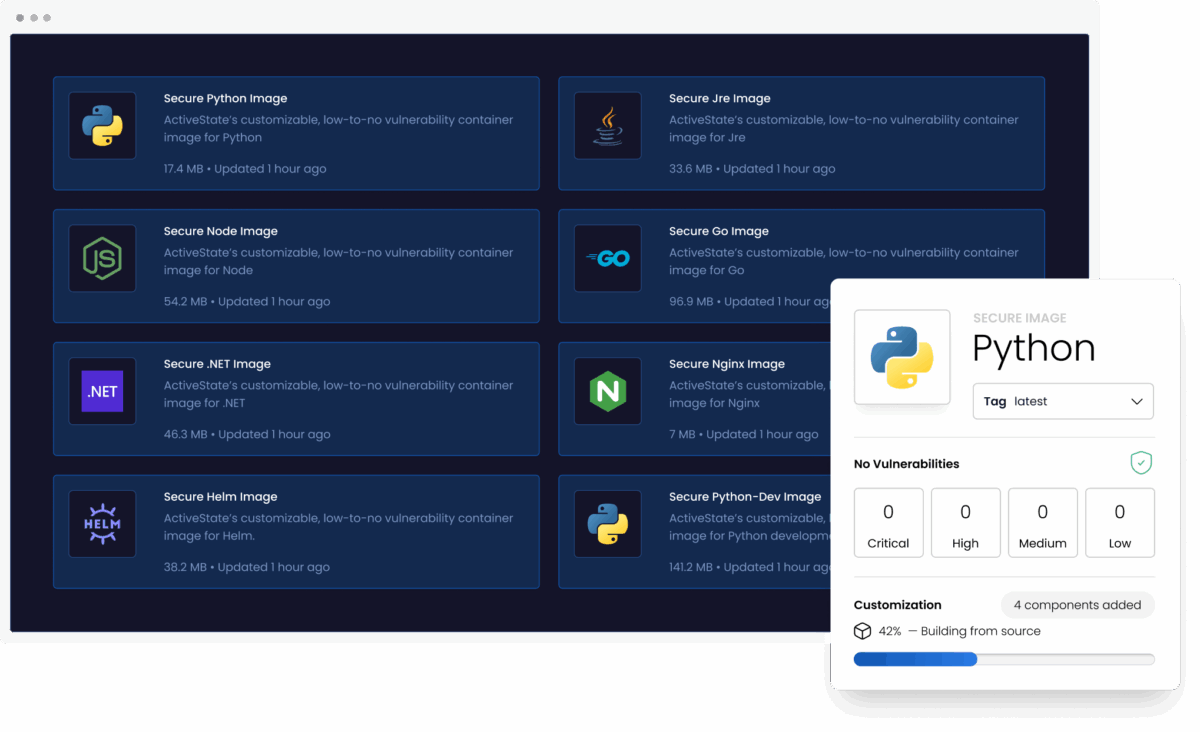The image size is (1200, 732).
Task: Click the large Python logo in detail card
Action: pos(902,358)
